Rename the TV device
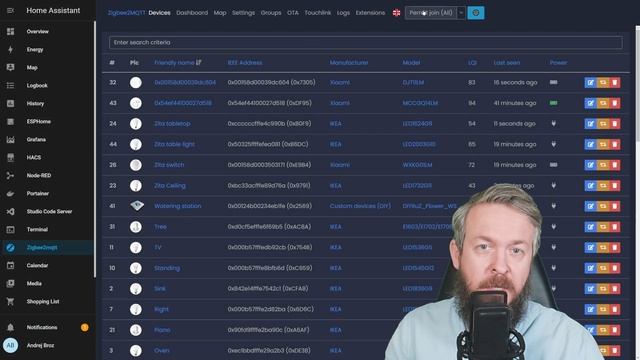This screenshot has height=360, width=640. pyautogui.click(x=590, y=247)
